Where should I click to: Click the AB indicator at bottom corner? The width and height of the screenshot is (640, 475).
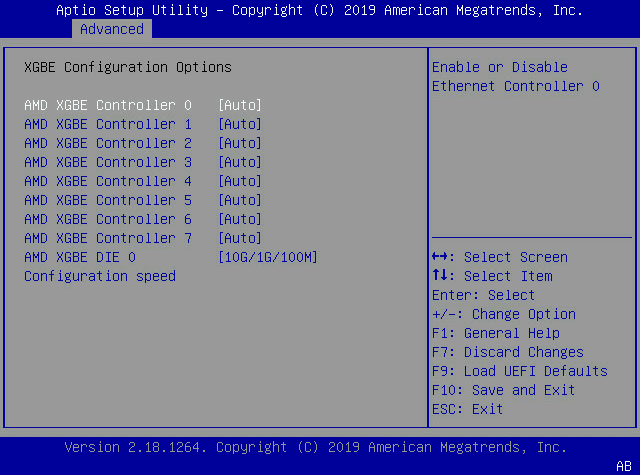(x=624, y=466)
